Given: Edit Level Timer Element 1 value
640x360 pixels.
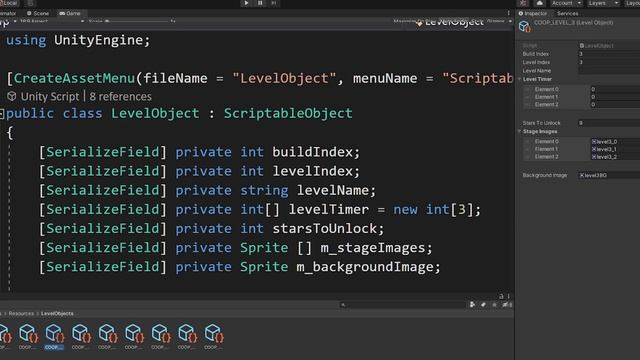Looking at the screenshot, I should (615, 97).
